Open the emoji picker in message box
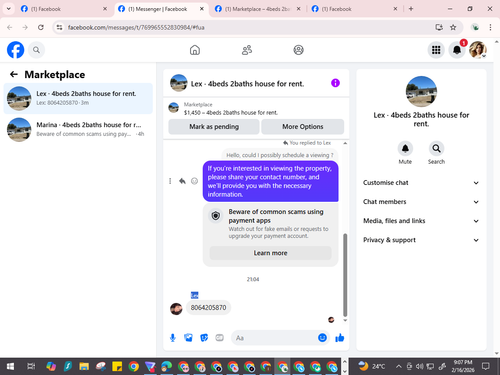This screenshot has width=500, height=375. click(322, 338)
